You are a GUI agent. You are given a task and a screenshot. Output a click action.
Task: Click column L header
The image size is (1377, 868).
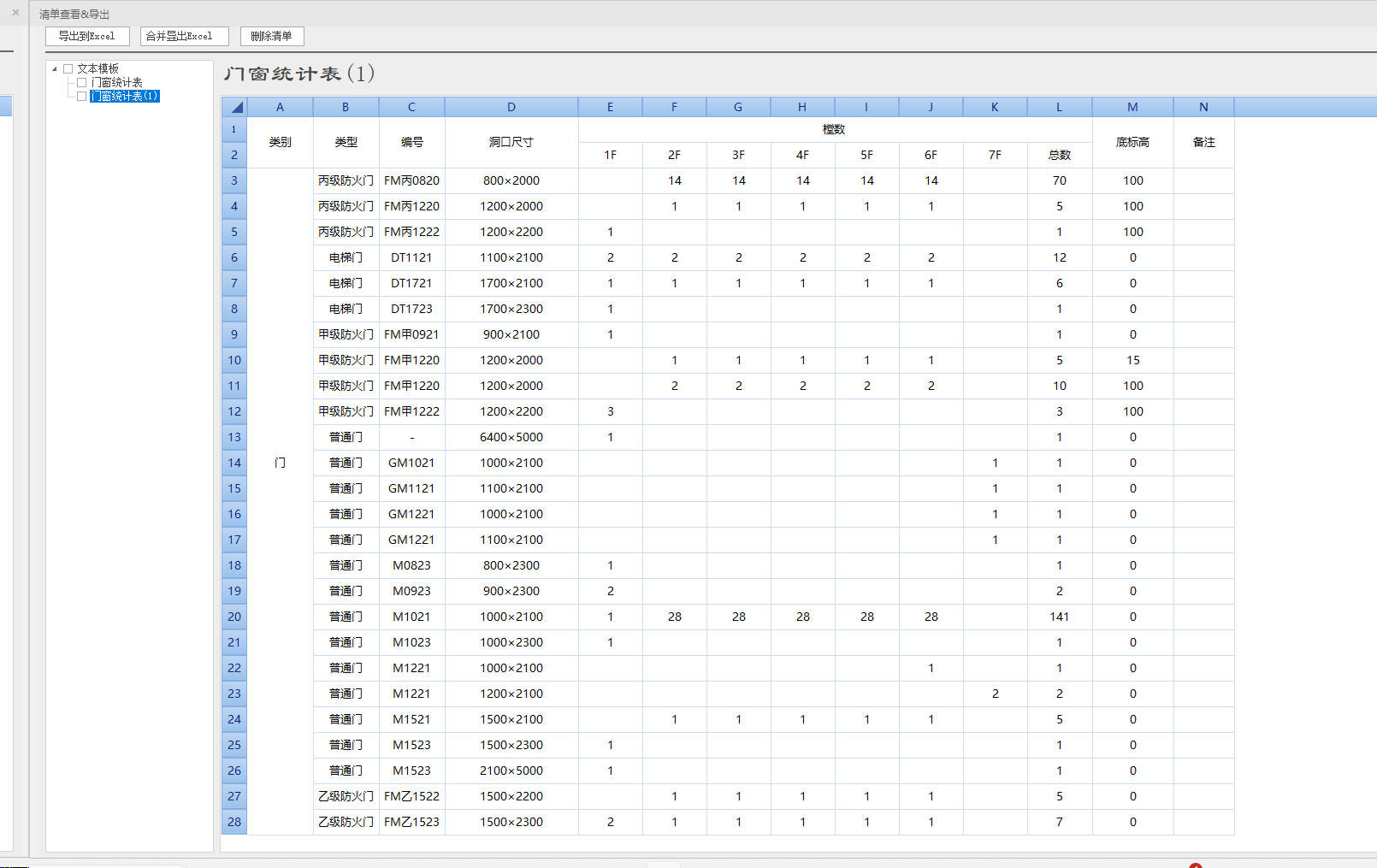tap(1059, 107)
